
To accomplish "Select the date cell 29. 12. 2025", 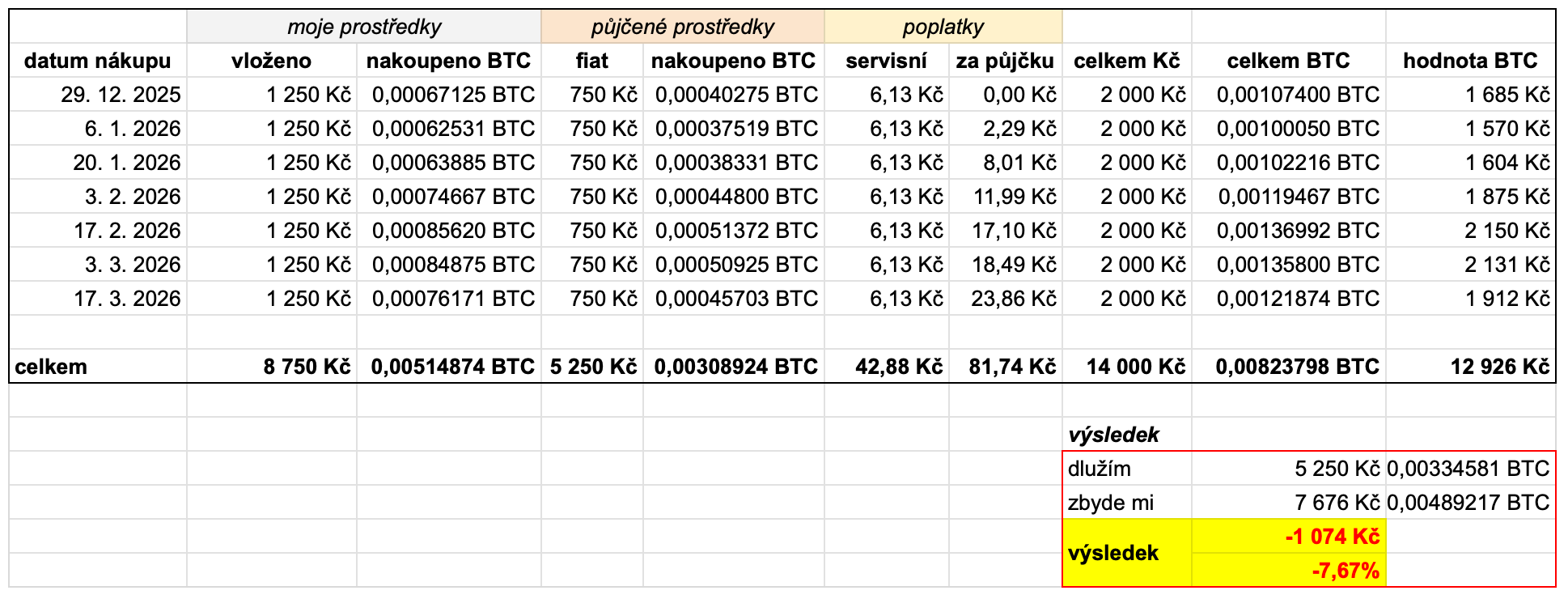I will (x=98, y=95).
